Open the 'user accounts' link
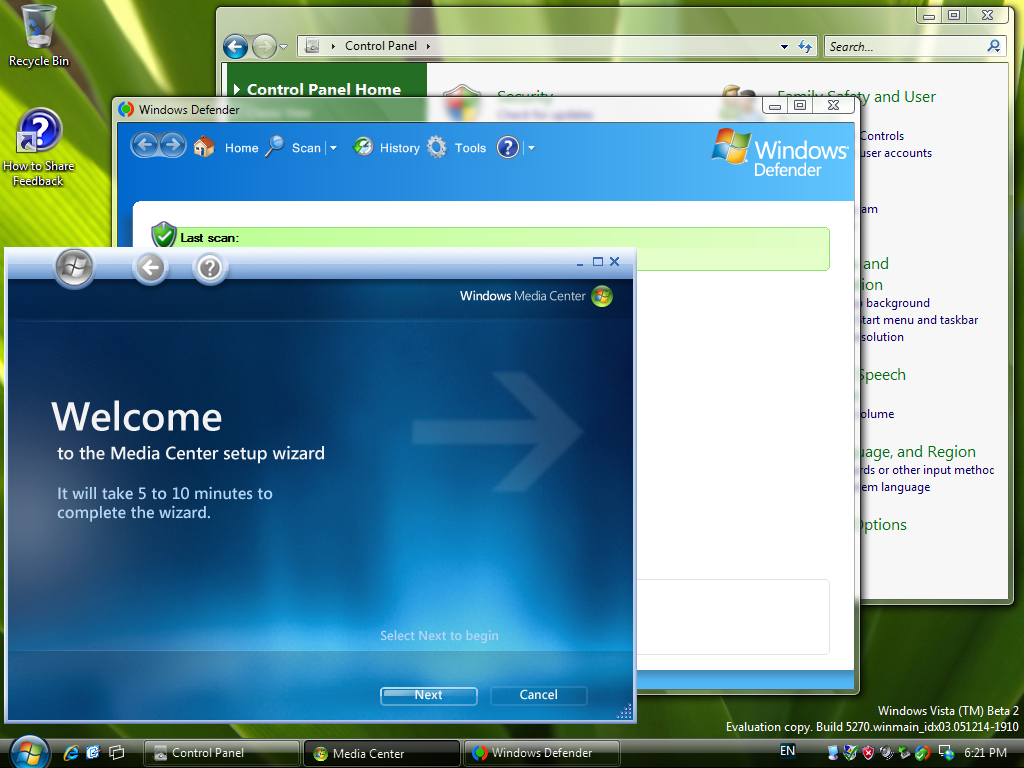Image resolution: width=1024 pixels, height=768 pixels. tap(896, 153)
